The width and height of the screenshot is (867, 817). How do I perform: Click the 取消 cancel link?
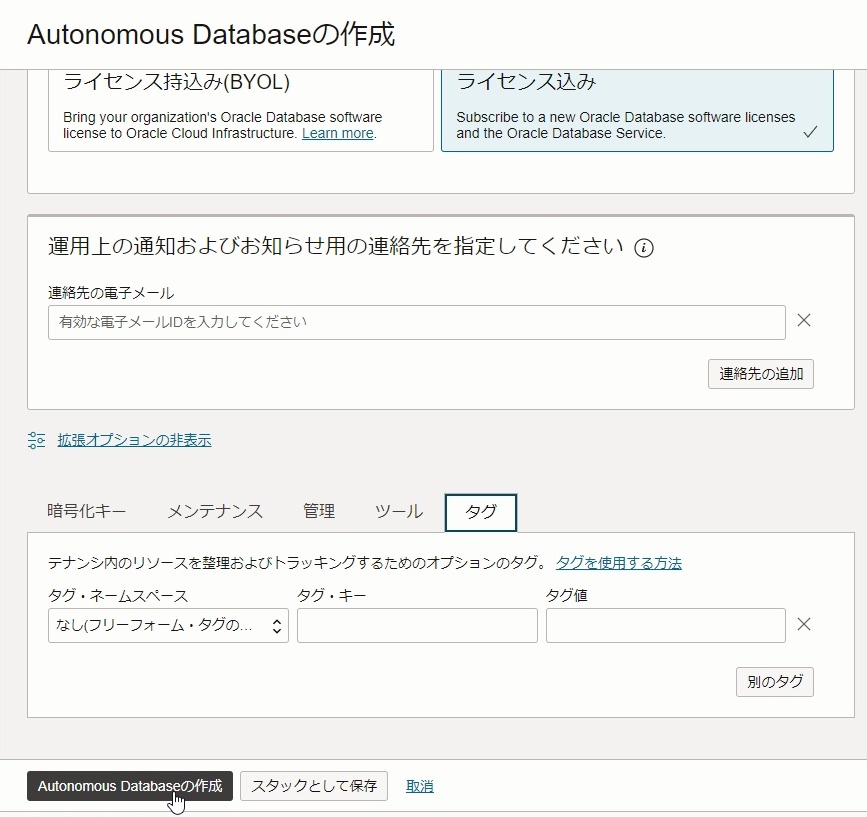coord(420,786)
